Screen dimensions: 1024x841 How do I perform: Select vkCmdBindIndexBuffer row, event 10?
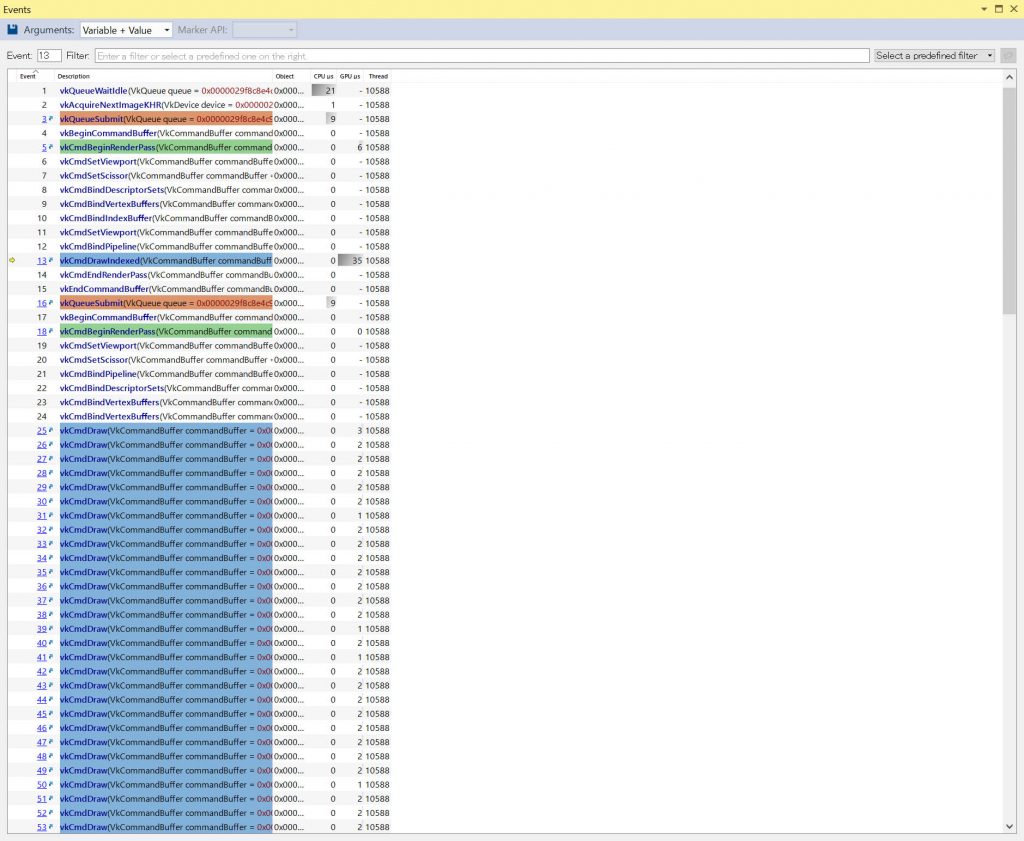[x=199, y=218]
